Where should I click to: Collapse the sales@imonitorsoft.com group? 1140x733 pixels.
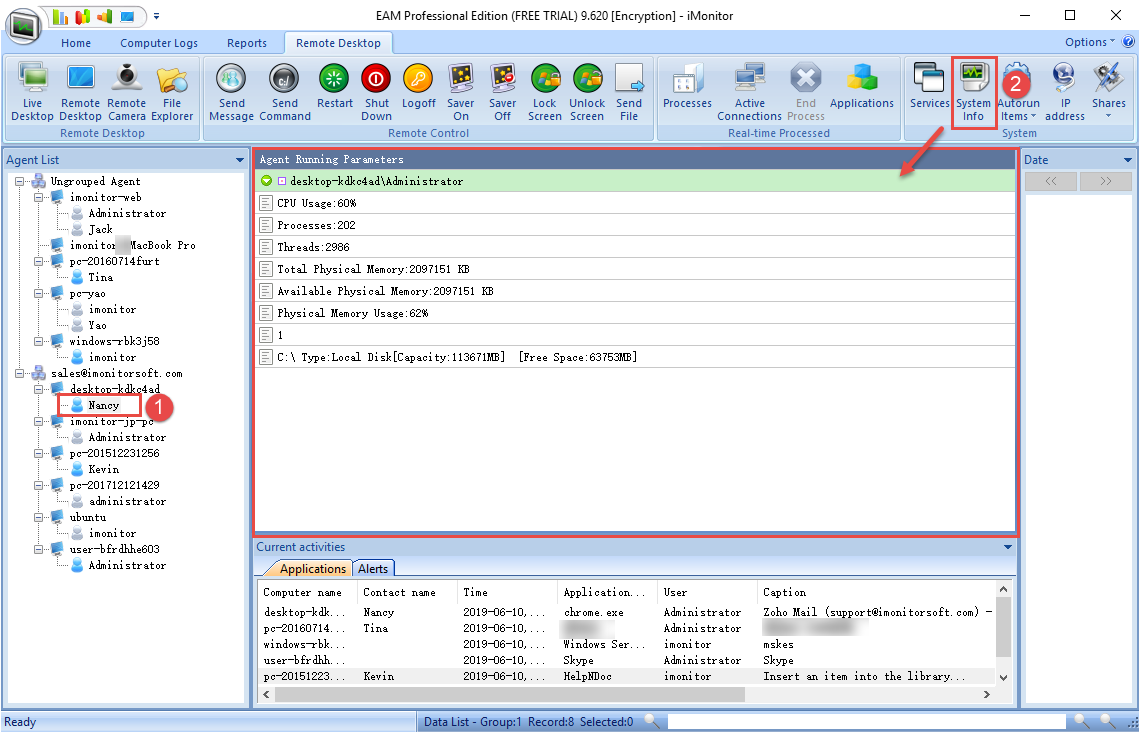point(20,373)
